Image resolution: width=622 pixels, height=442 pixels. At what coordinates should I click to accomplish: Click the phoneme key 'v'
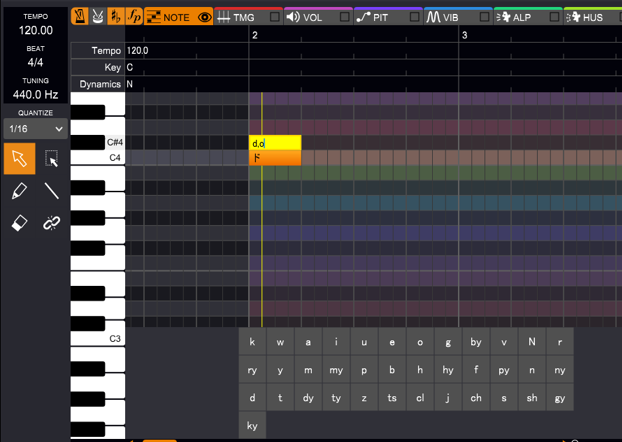click(x=504, y=342)
